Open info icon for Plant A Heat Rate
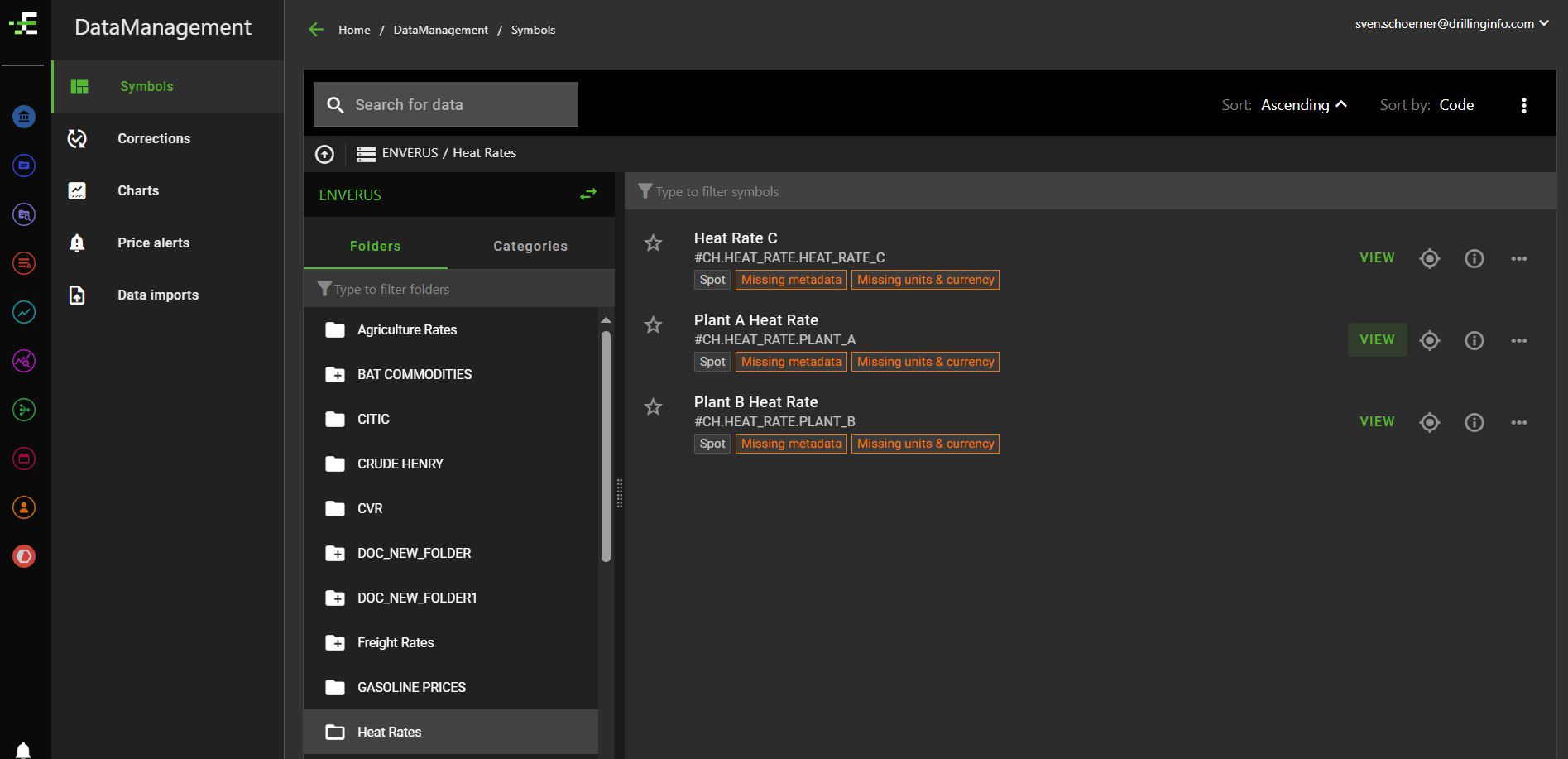This screenshot has width=1568, height=759. [1474, 340]
